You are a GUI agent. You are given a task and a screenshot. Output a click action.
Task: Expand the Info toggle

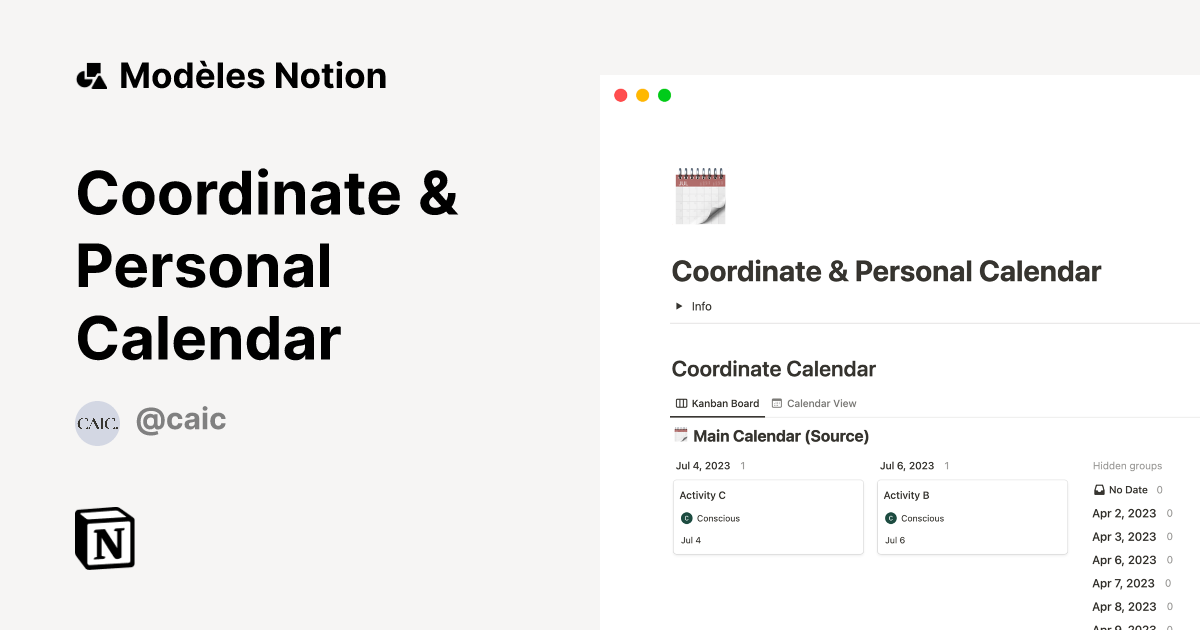coord(679,306)
